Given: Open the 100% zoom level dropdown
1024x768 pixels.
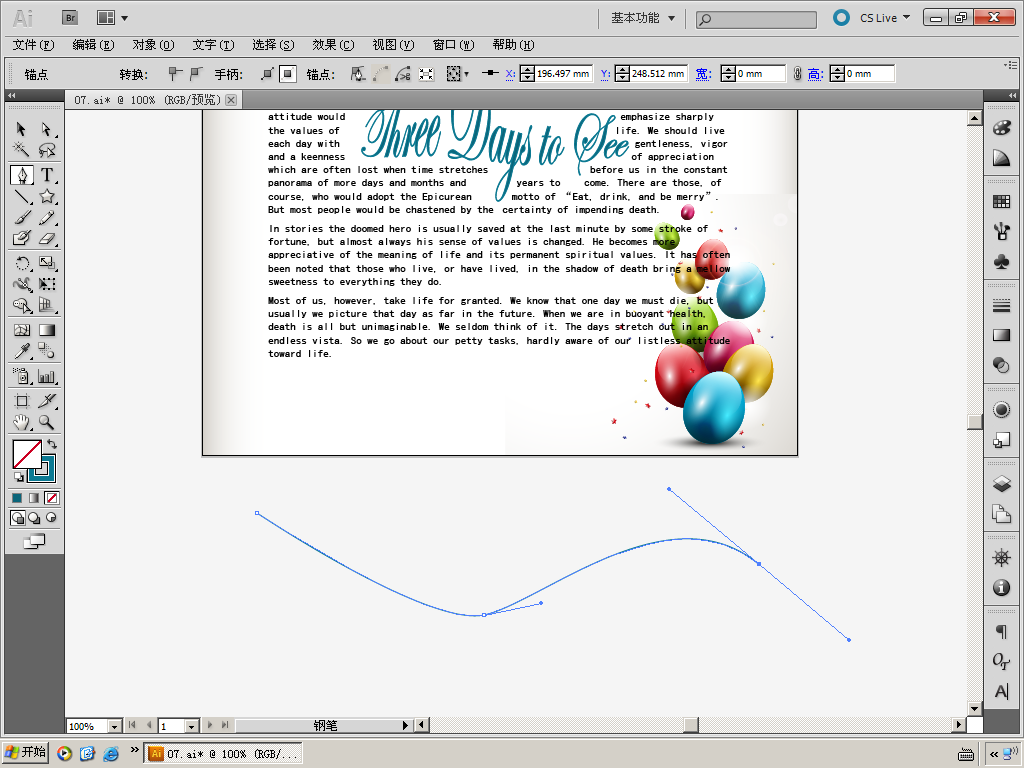Looking at the screenshot, I should coord(114,726).
